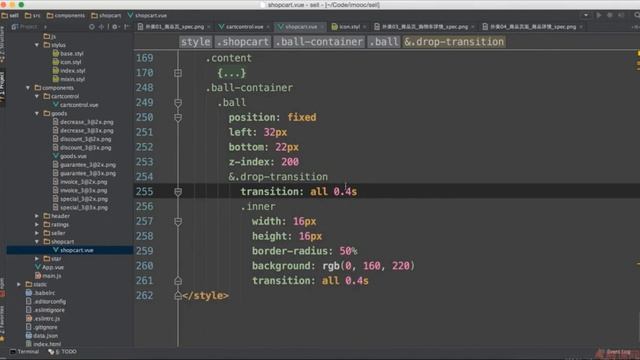
Task: Collapse the cartcontrol folder
Action: 37,96
